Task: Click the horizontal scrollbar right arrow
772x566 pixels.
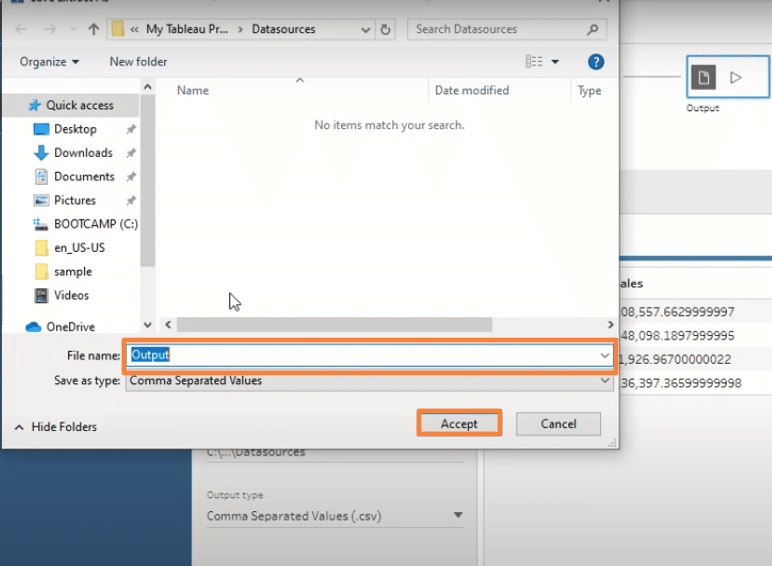Action: (x=611, y=324)
